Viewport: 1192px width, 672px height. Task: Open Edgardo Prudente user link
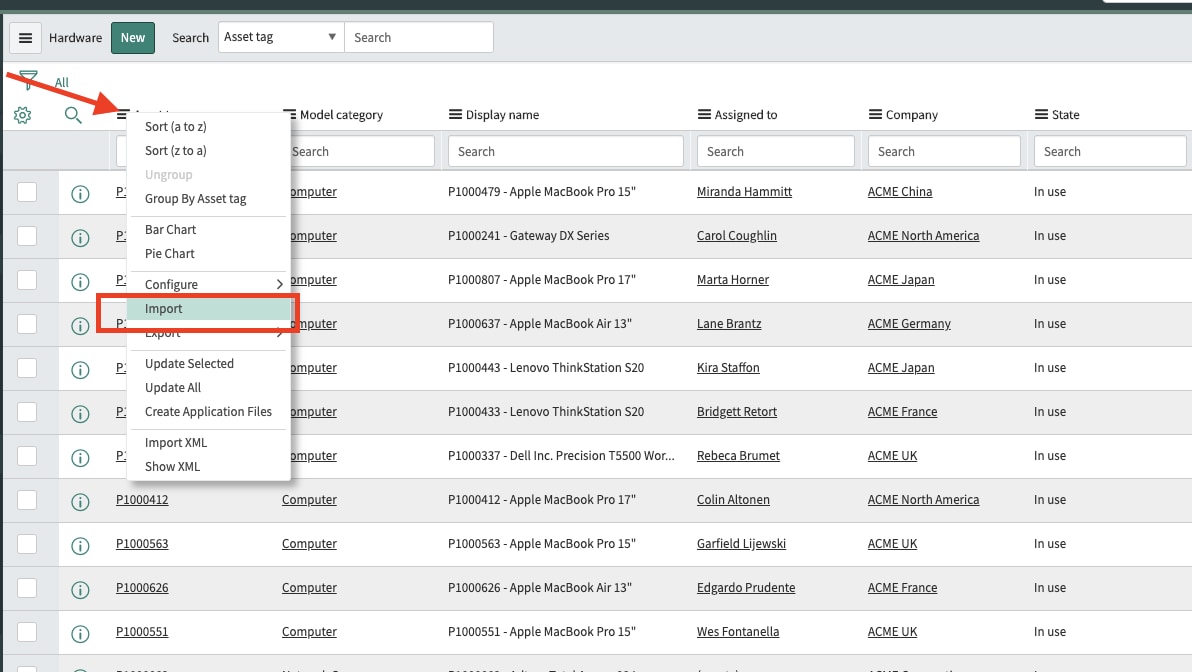tap(746, 588)
